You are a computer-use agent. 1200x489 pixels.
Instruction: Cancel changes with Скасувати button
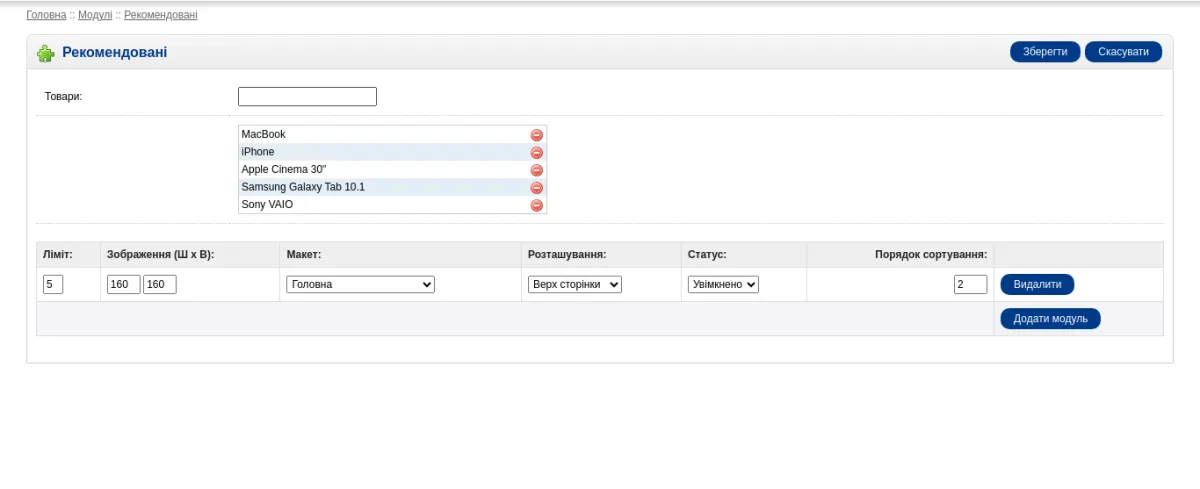click(x=1124, y=52)
